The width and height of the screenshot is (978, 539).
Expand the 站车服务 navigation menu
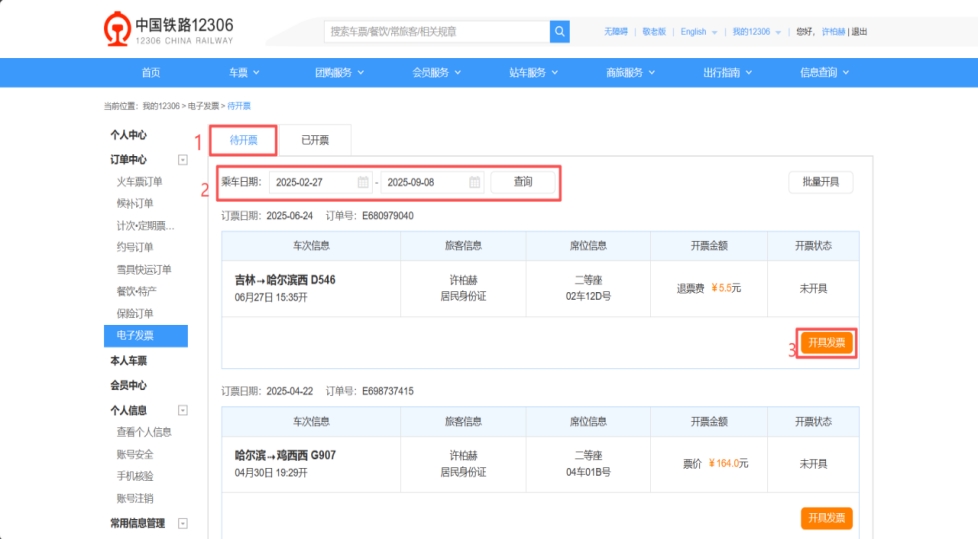[533, 72]
